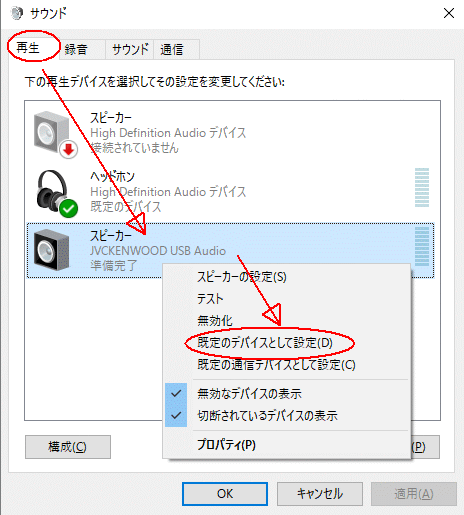This screenshot has height=515, width=464.
Task: Click the headphone volume level meter
Action: (422, 187)
